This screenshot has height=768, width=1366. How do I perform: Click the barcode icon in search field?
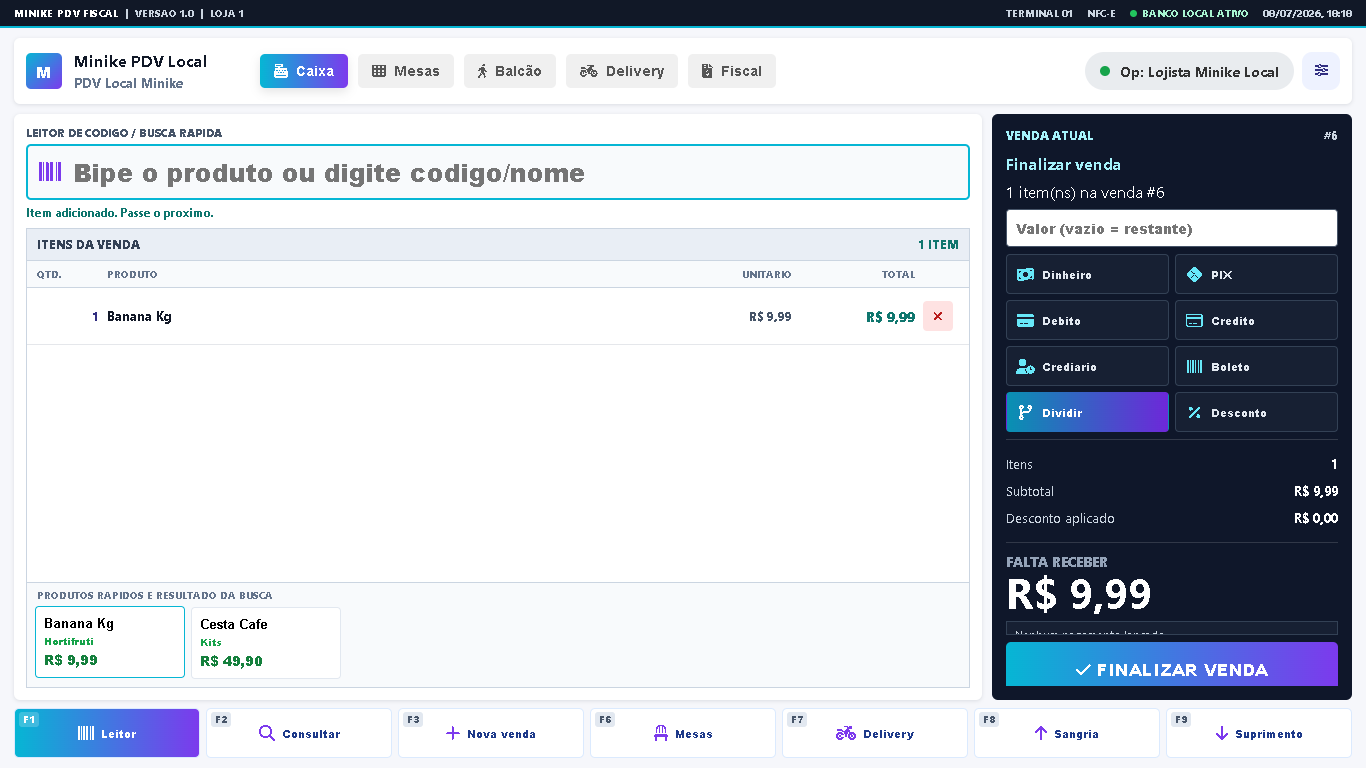tap(50, 172)
